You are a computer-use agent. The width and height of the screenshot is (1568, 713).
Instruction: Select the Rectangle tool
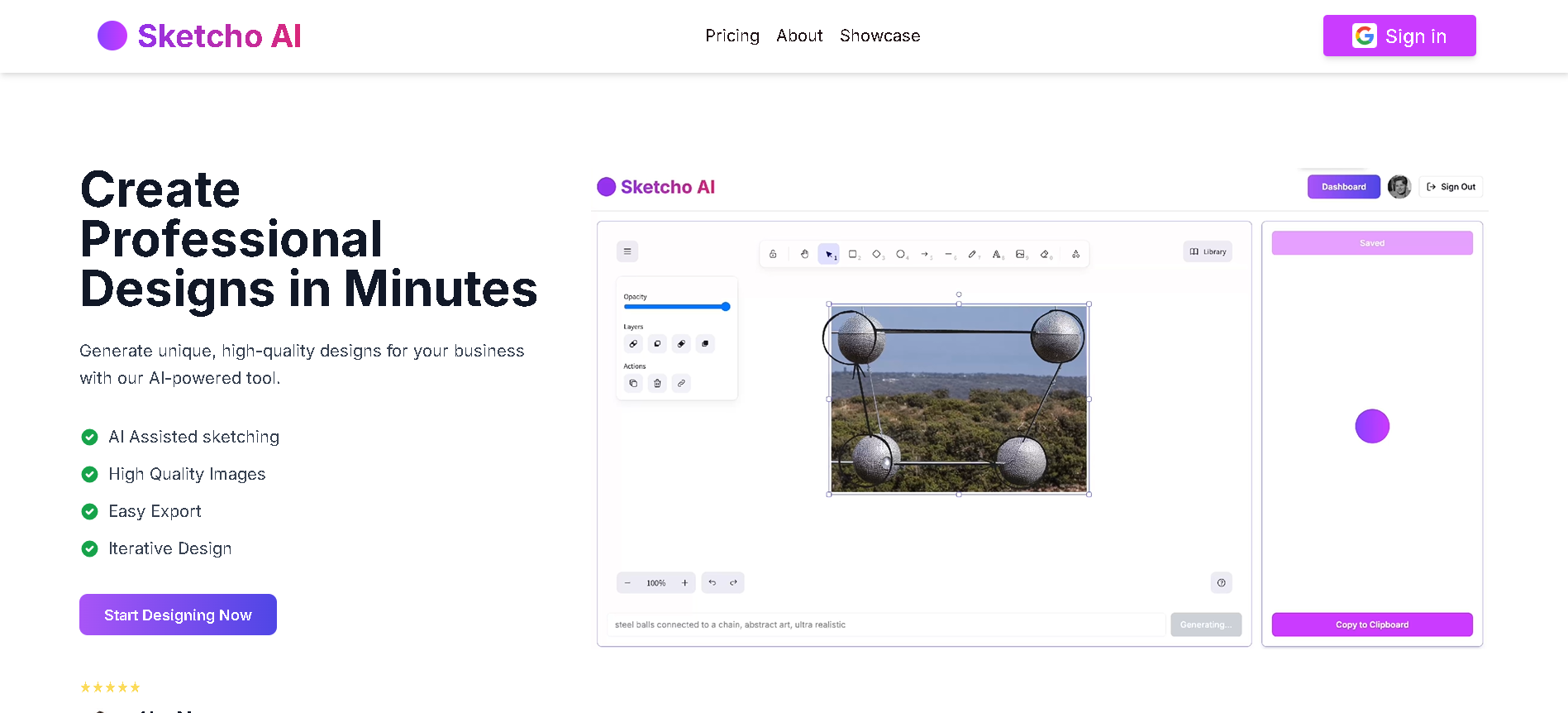pyautogui.click(x=853, y=254)
